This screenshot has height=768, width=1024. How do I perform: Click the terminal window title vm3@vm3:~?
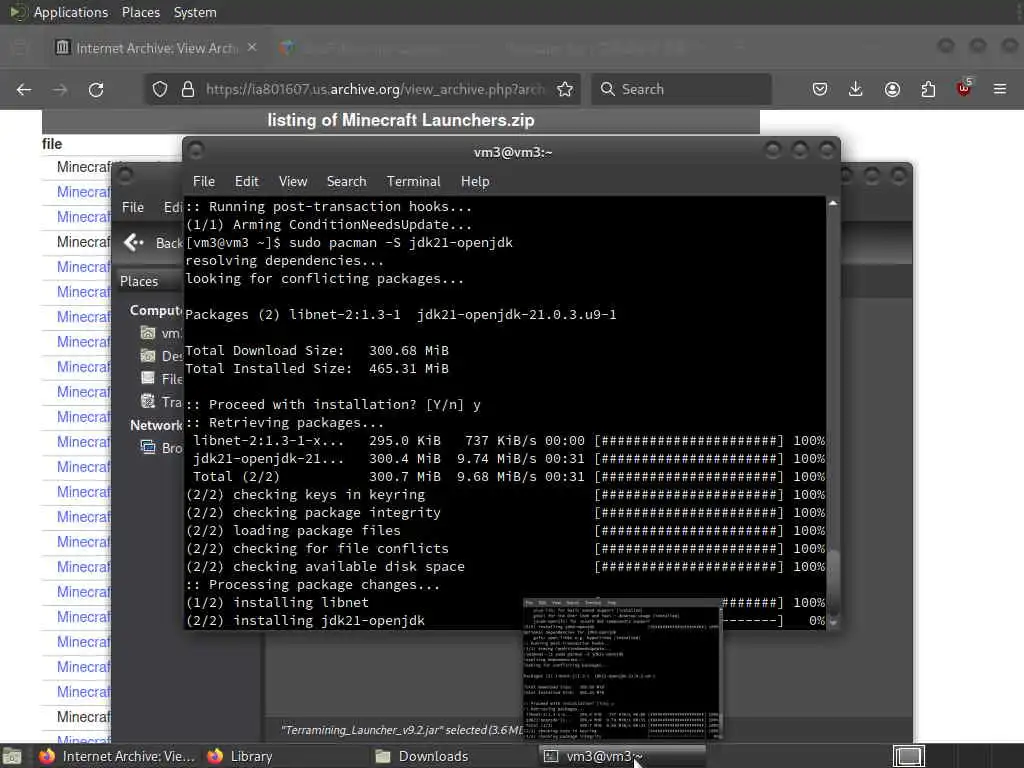pos(513,152)
